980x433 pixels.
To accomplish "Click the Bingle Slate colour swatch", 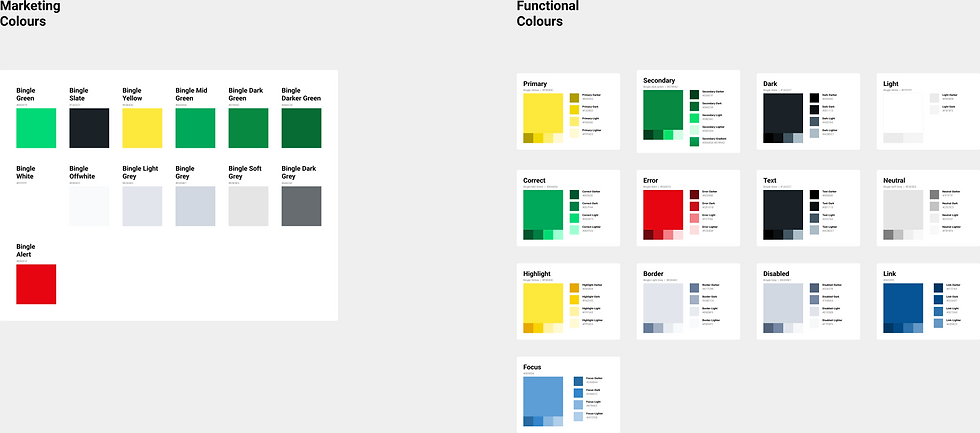I will coord(89,128).
